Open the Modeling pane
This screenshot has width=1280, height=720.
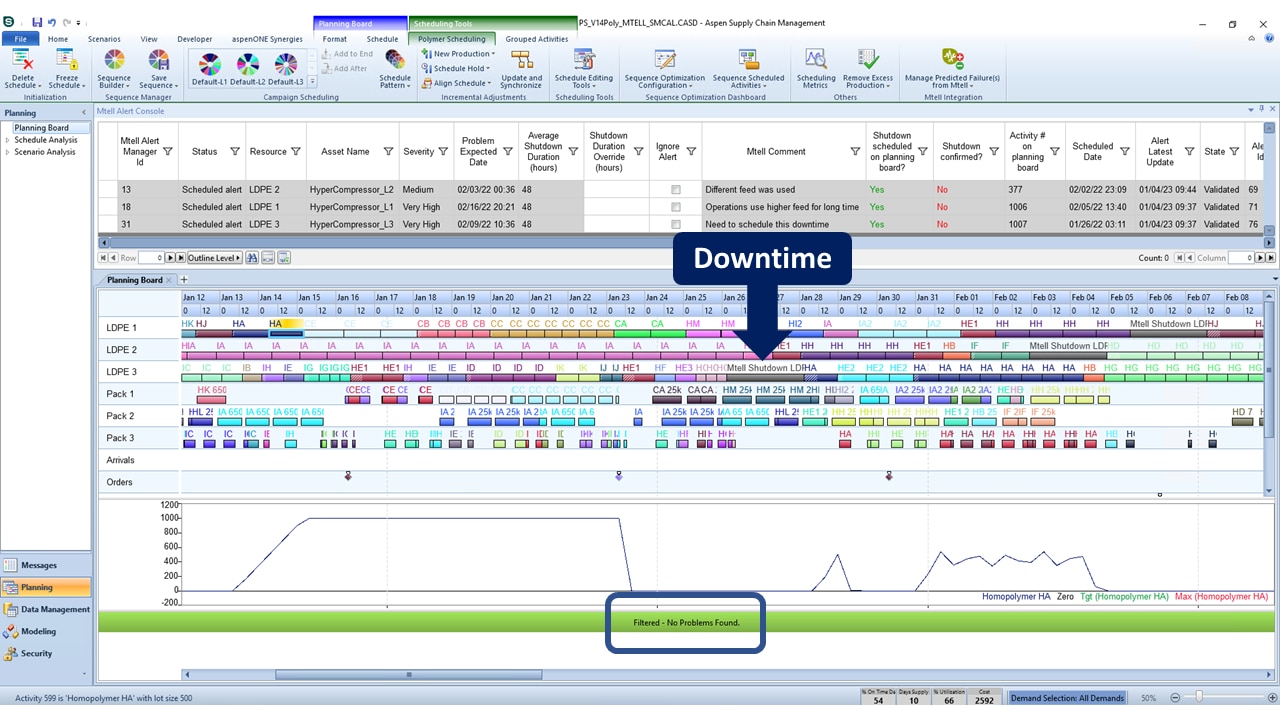46,631
